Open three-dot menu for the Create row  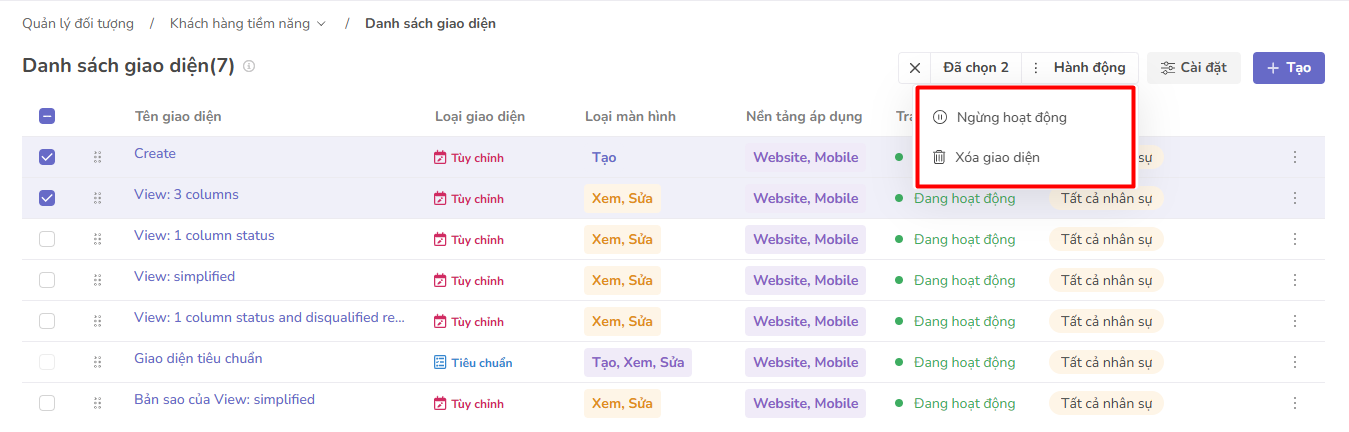point(1294,157)
